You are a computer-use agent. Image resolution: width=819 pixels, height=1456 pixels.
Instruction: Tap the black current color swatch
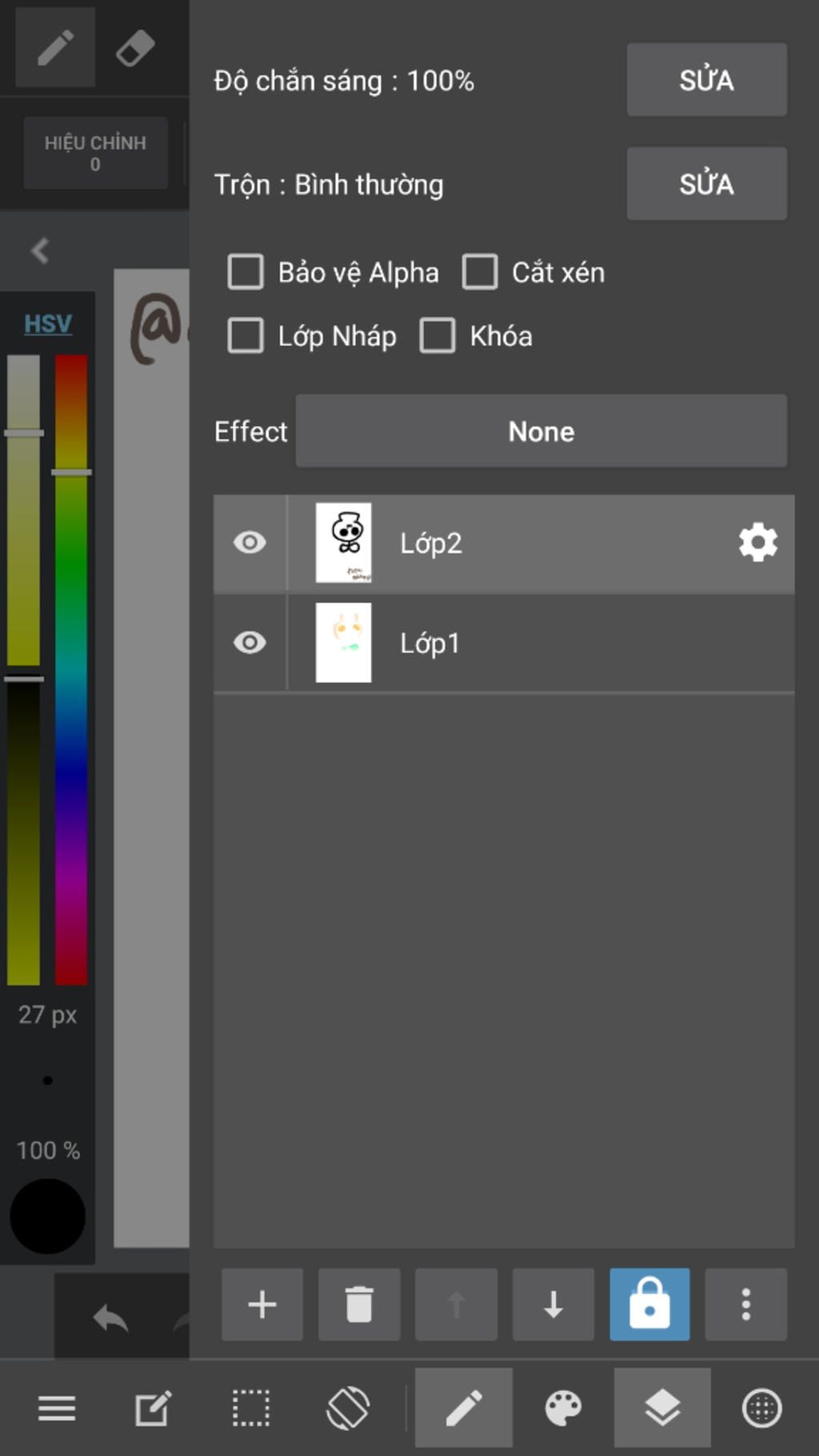click(x=47, y=1216)
